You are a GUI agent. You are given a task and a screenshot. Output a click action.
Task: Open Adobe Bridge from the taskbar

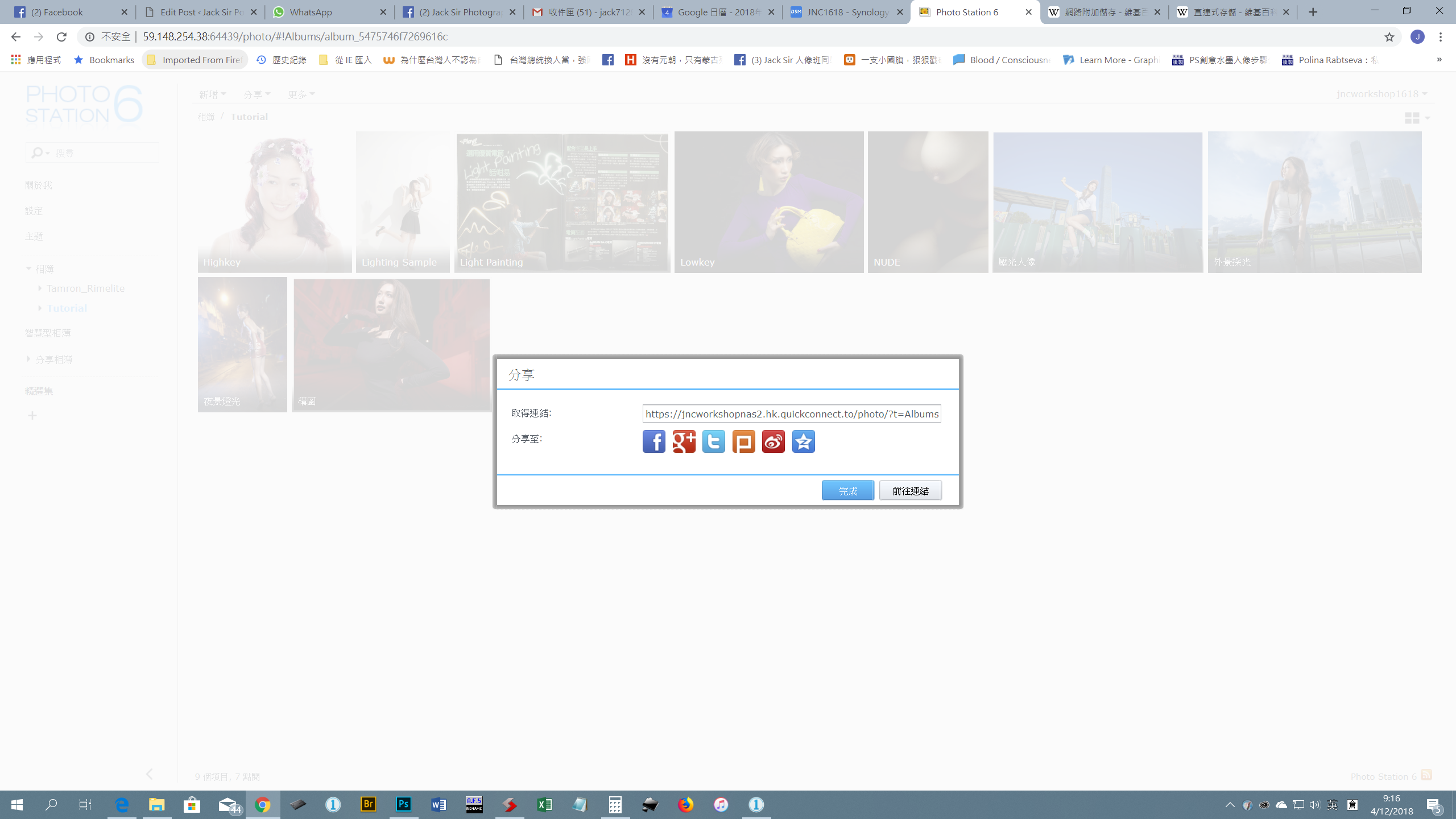pos(369,804)
